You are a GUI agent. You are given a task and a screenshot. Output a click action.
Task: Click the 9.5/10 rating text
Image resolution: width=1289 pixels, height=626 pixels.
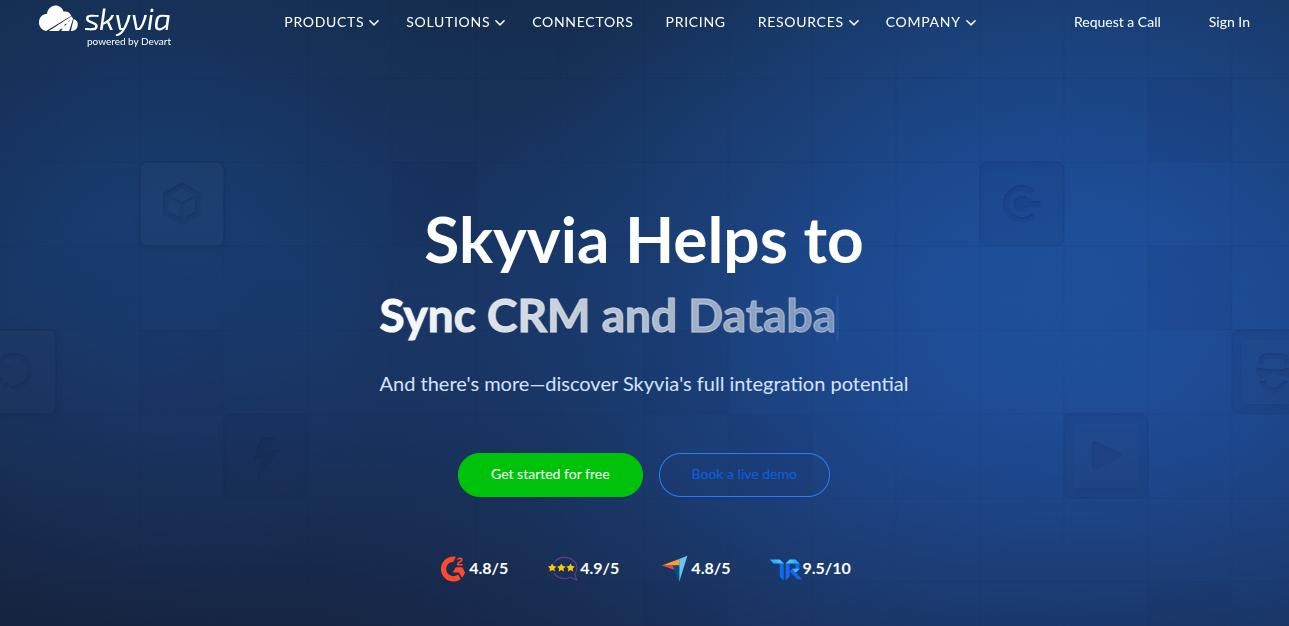click(x=827, y=569)
